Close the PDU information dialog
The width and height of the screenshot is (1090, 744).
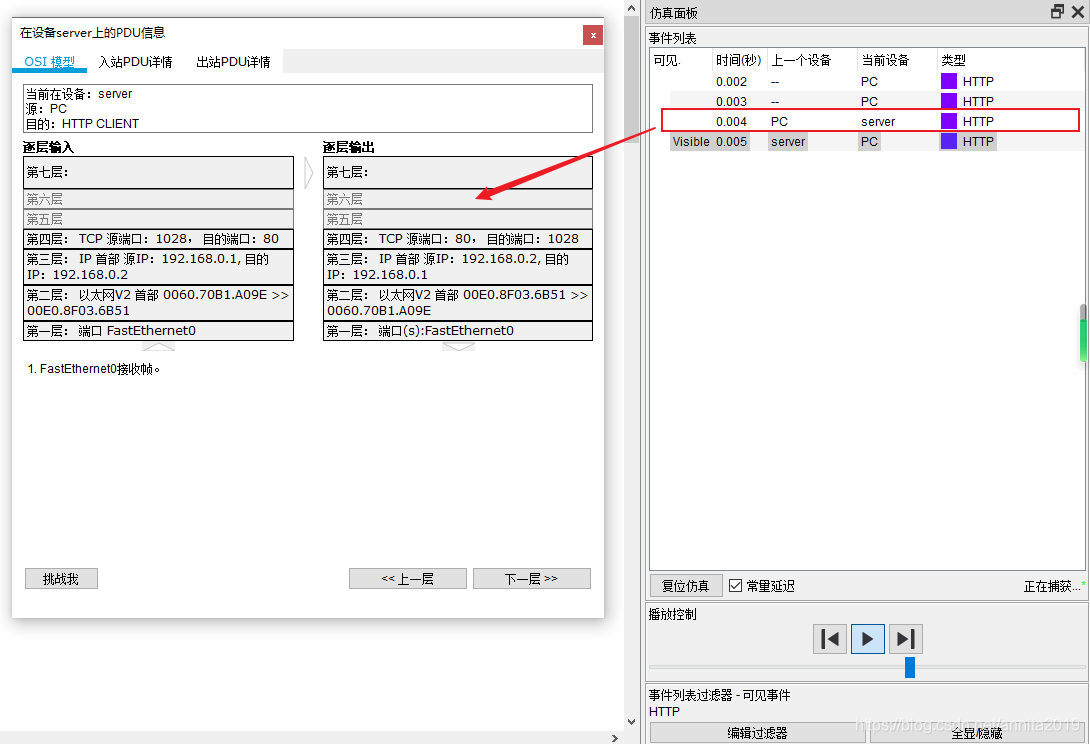pyautogui.click(x=592, y=35)
